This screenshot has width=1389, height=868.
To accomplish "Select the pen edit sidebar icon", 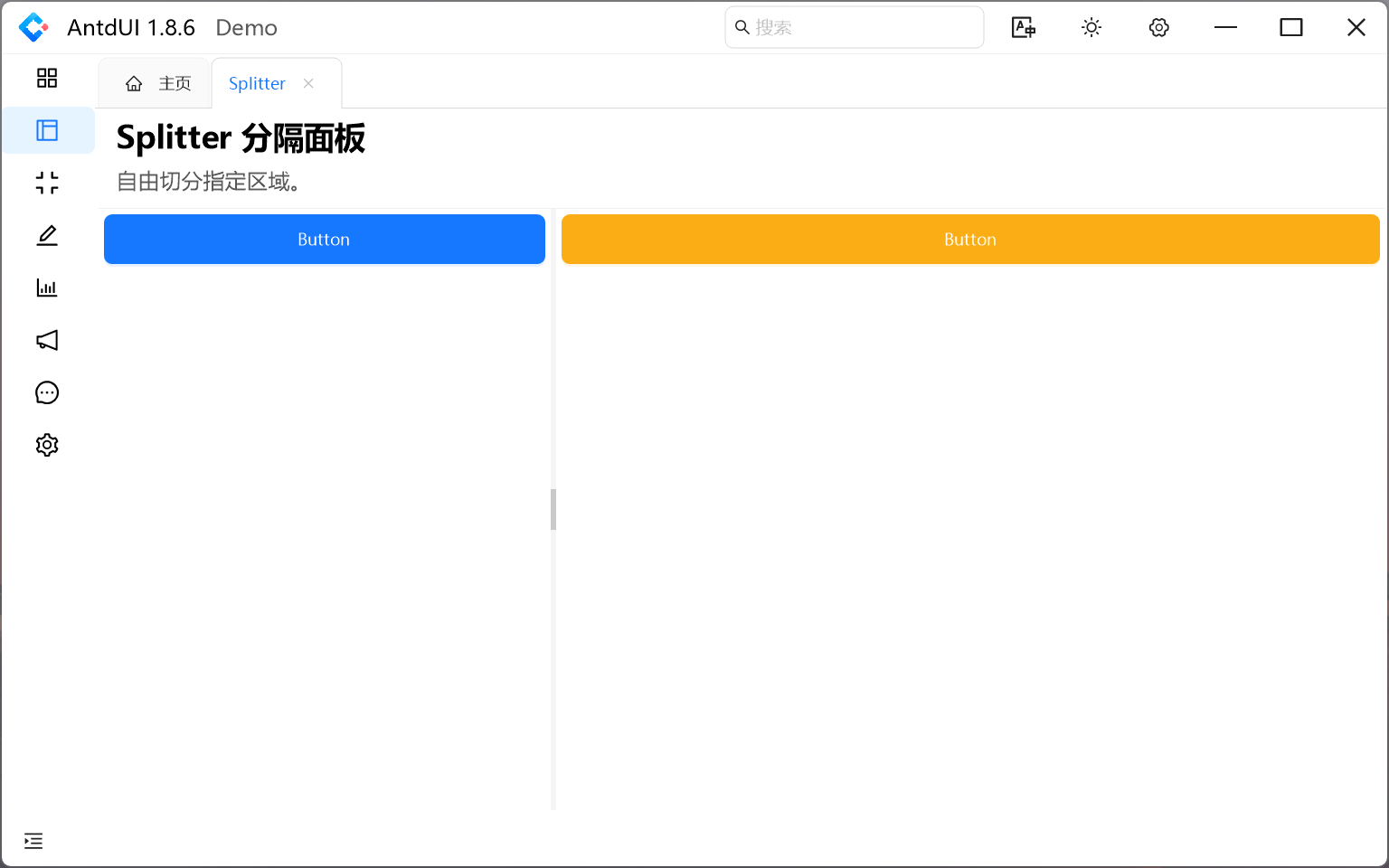I will click(47, 236).
